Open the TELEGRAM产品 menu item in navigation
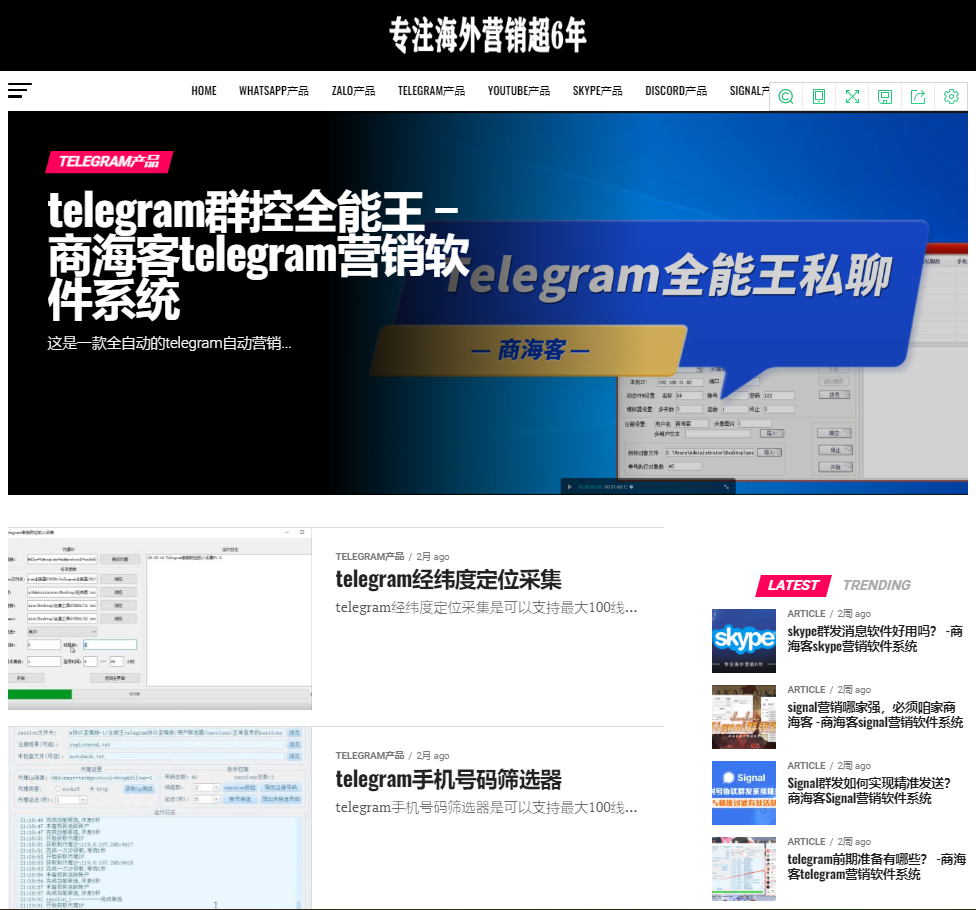 click(x=431, y=91)
